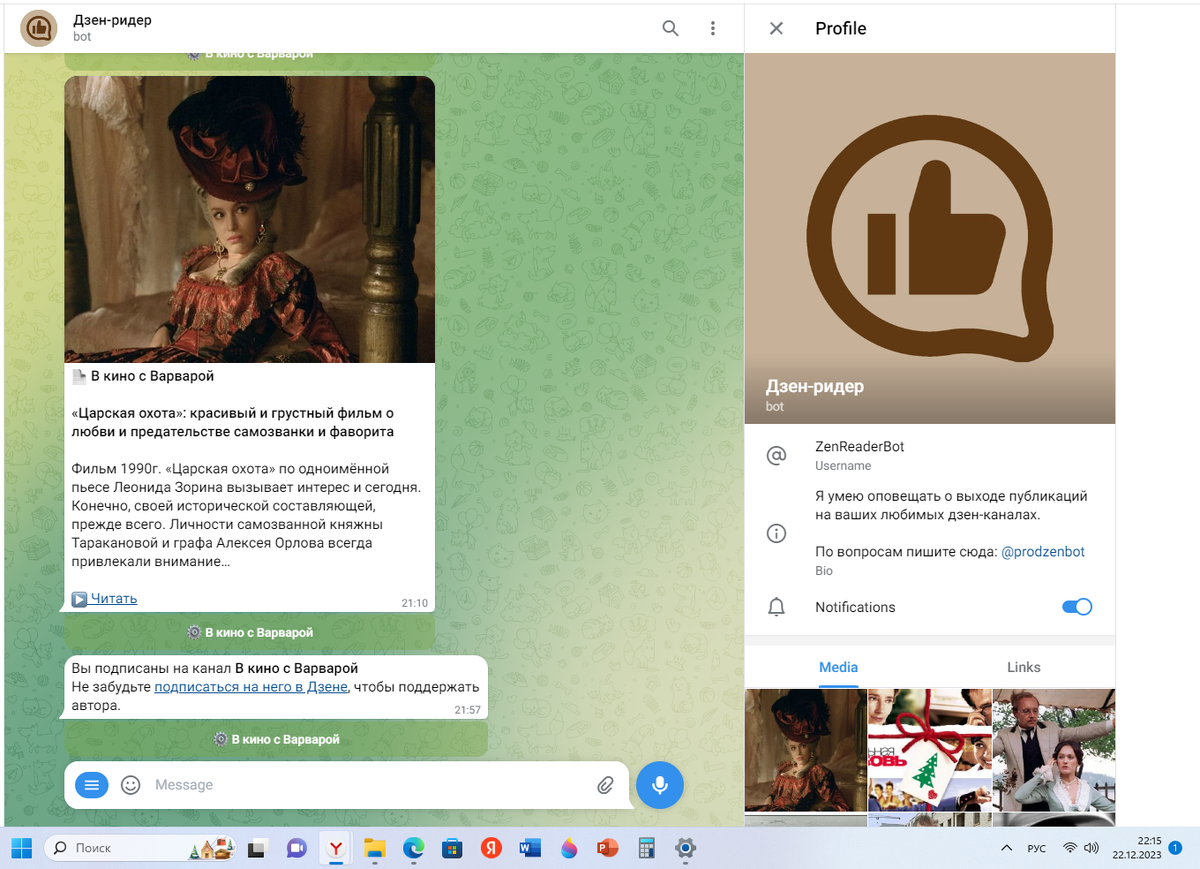Open Task View on the taskbar
Image resolution: width=1200 pixels, height=869 pixels.
pos(258,848)
